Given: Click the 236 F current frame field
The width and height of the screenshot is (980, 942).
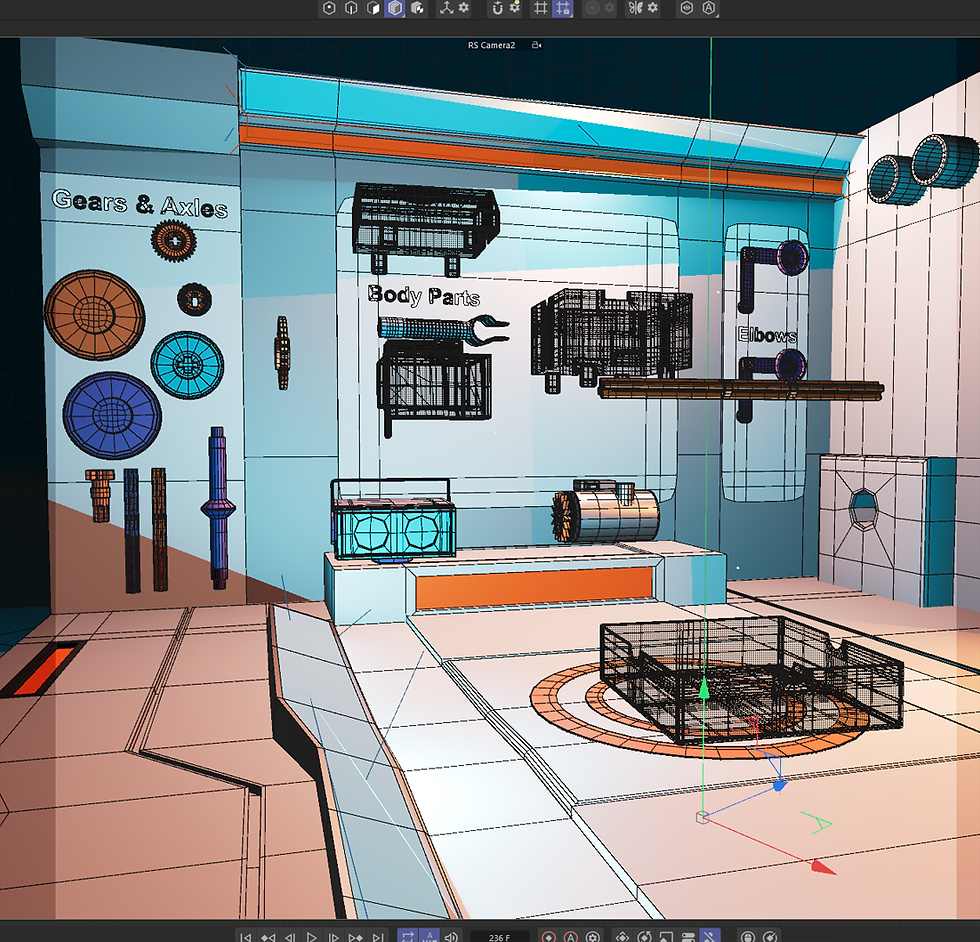Looking at the screenshot, I should [499, 937].
